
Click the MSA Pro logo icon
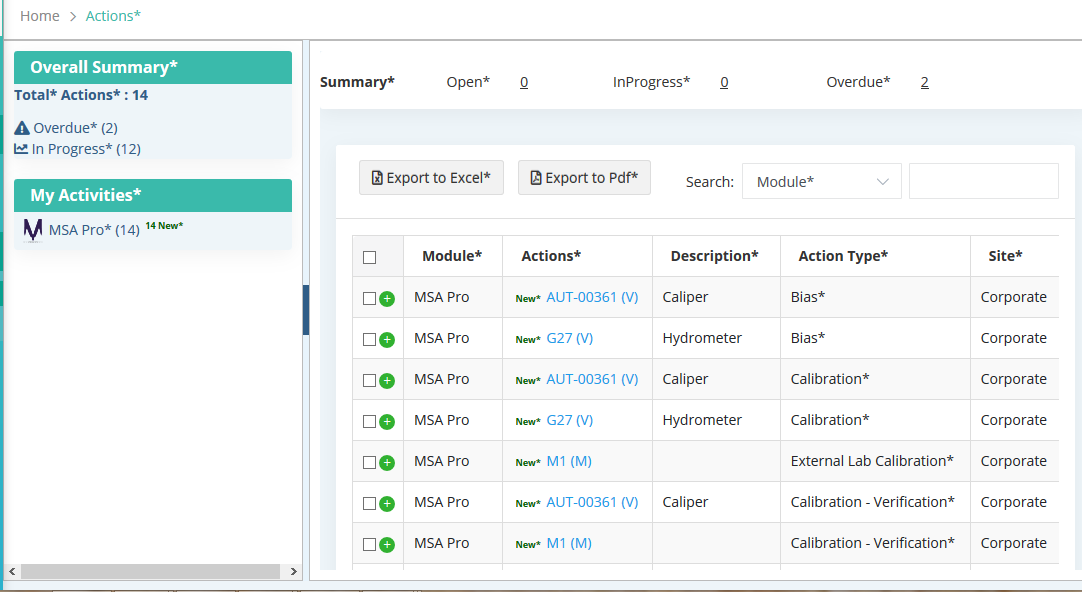click(x=32, y=230)
